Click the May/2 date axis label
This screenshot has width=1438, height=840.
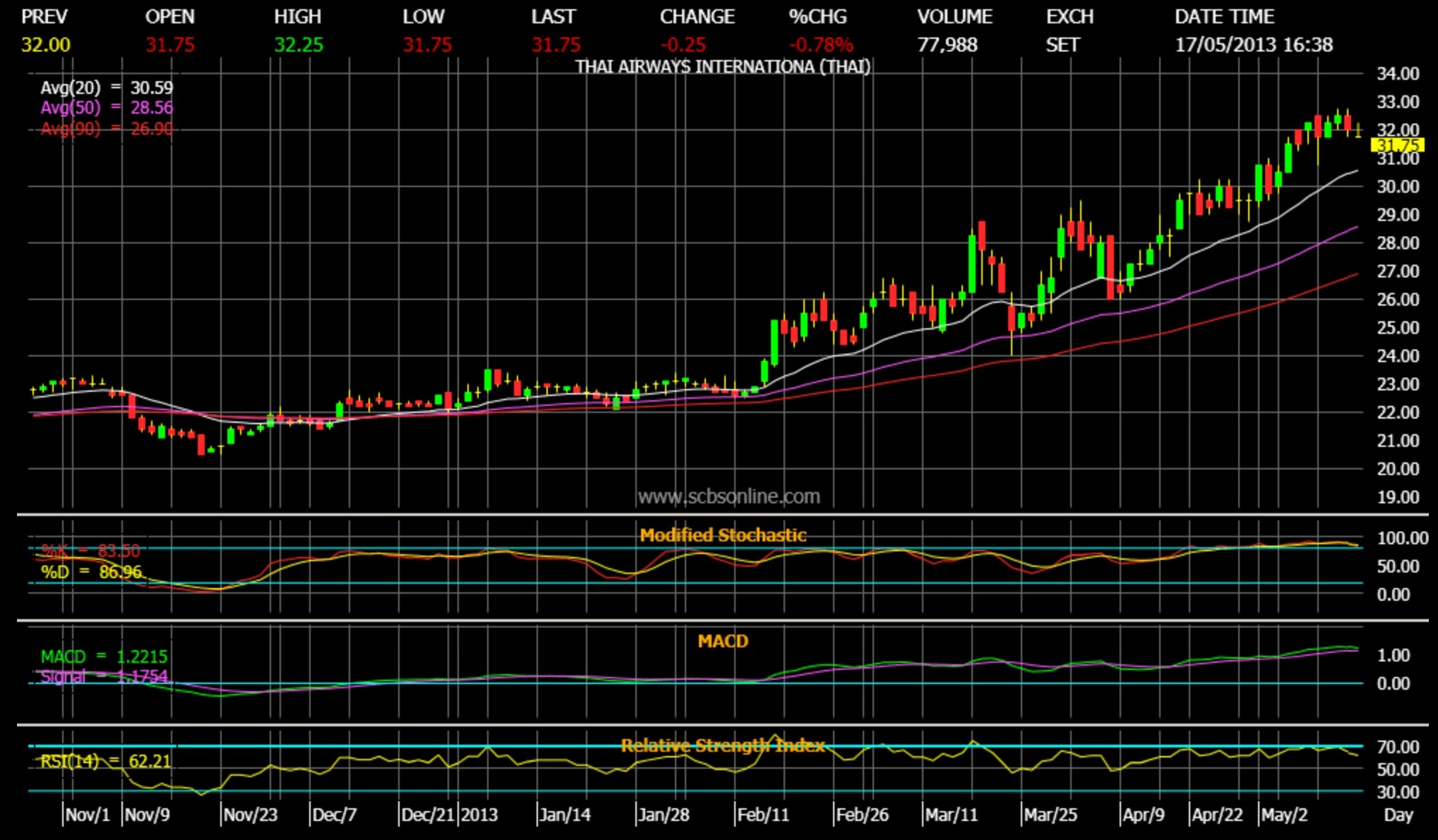tap(1284, 815)
